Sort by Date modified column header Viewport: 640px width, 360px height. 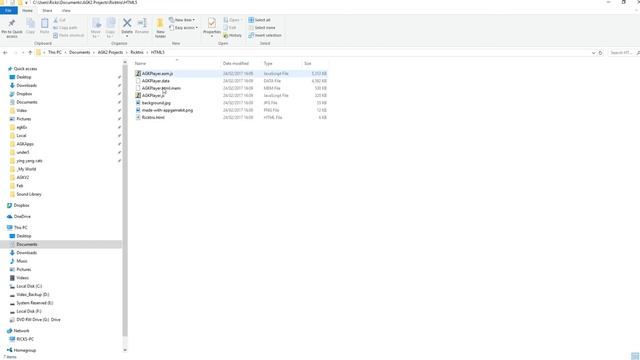[x=236, y=64]
